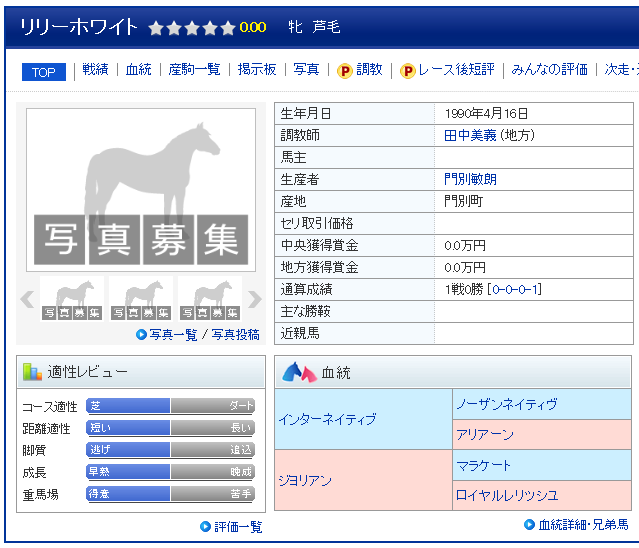Open the 血統詳細・兄弟馬 link
The height and width of the screenshot is (548, 639).
tap(584, 525)
